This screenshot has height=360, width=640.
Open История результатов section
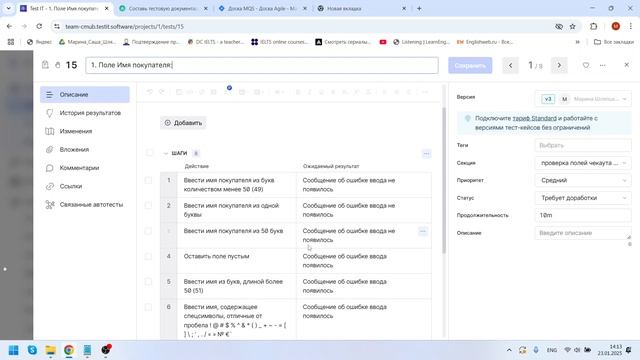(85, 113)
